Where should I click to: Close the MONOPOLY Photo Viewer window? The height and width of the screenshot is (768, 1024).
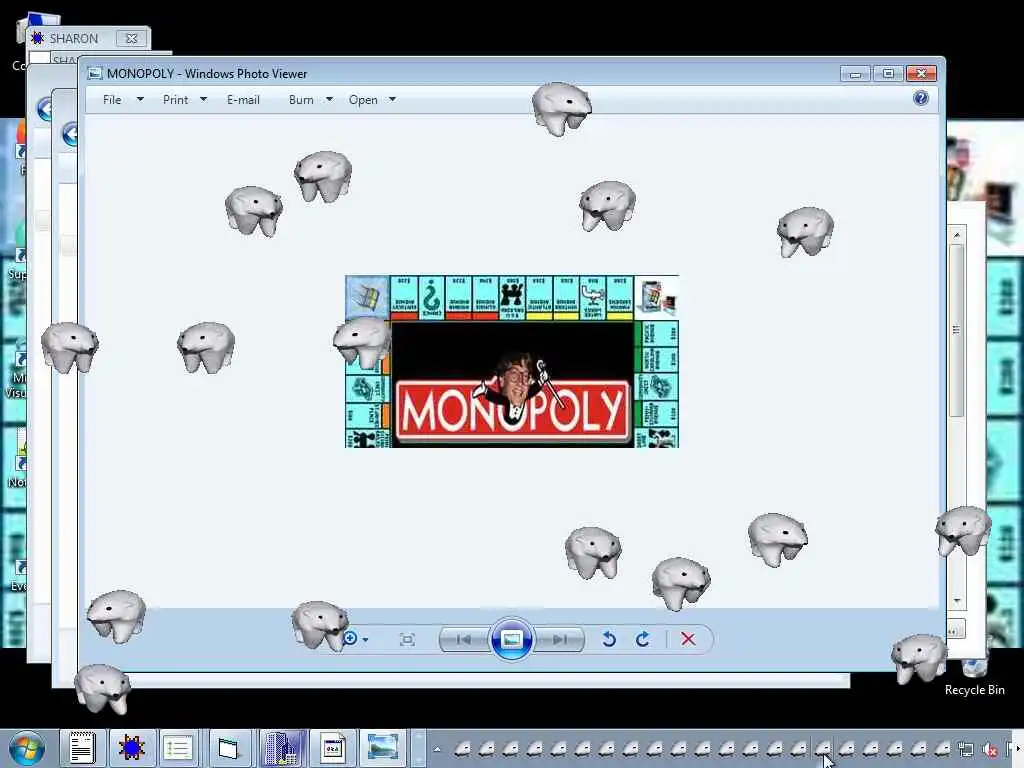[x=921, y=73]
